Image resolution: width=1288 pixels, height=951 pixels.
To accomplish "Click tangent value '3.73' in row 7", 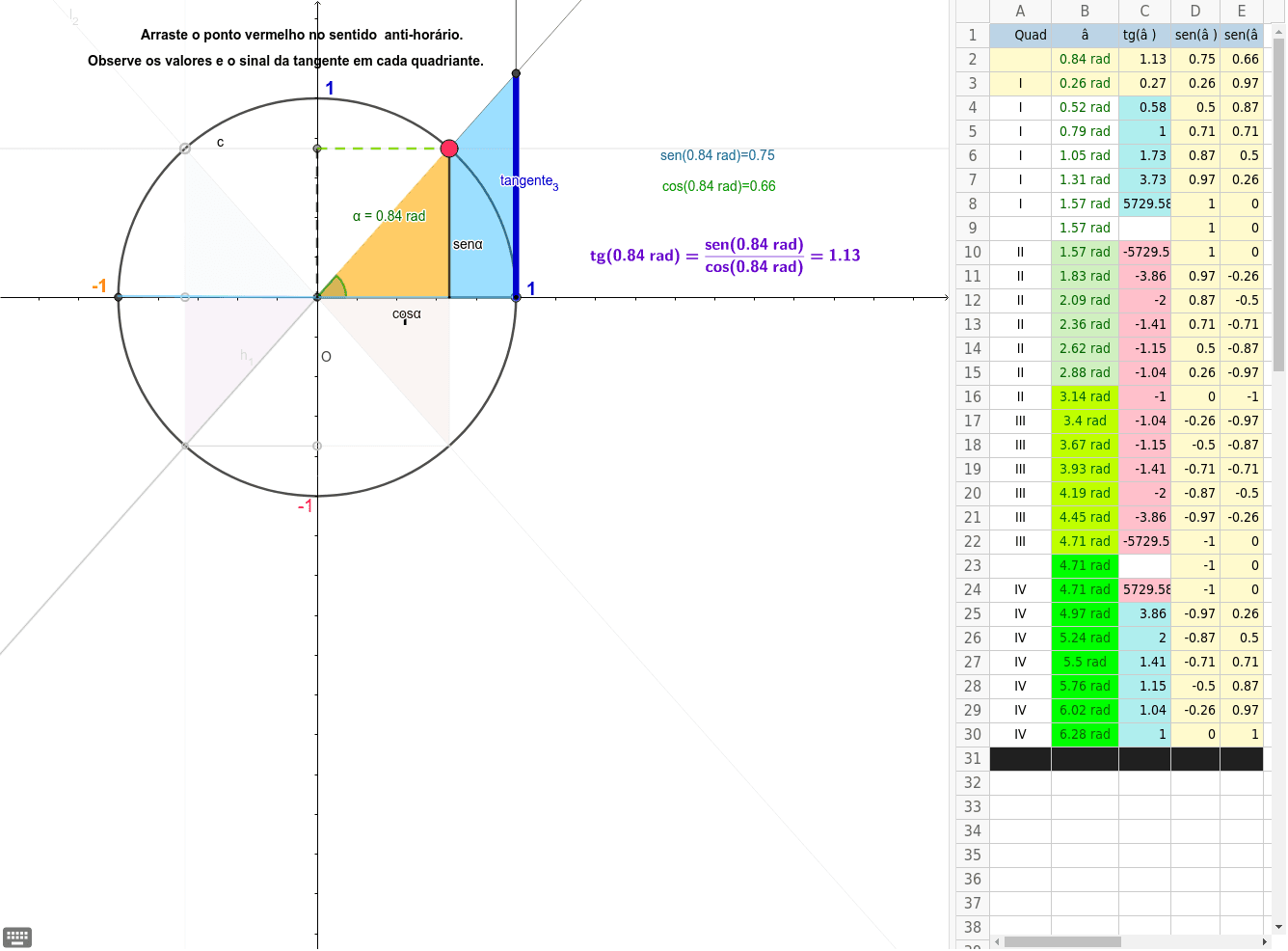I will click(1144, 179).
